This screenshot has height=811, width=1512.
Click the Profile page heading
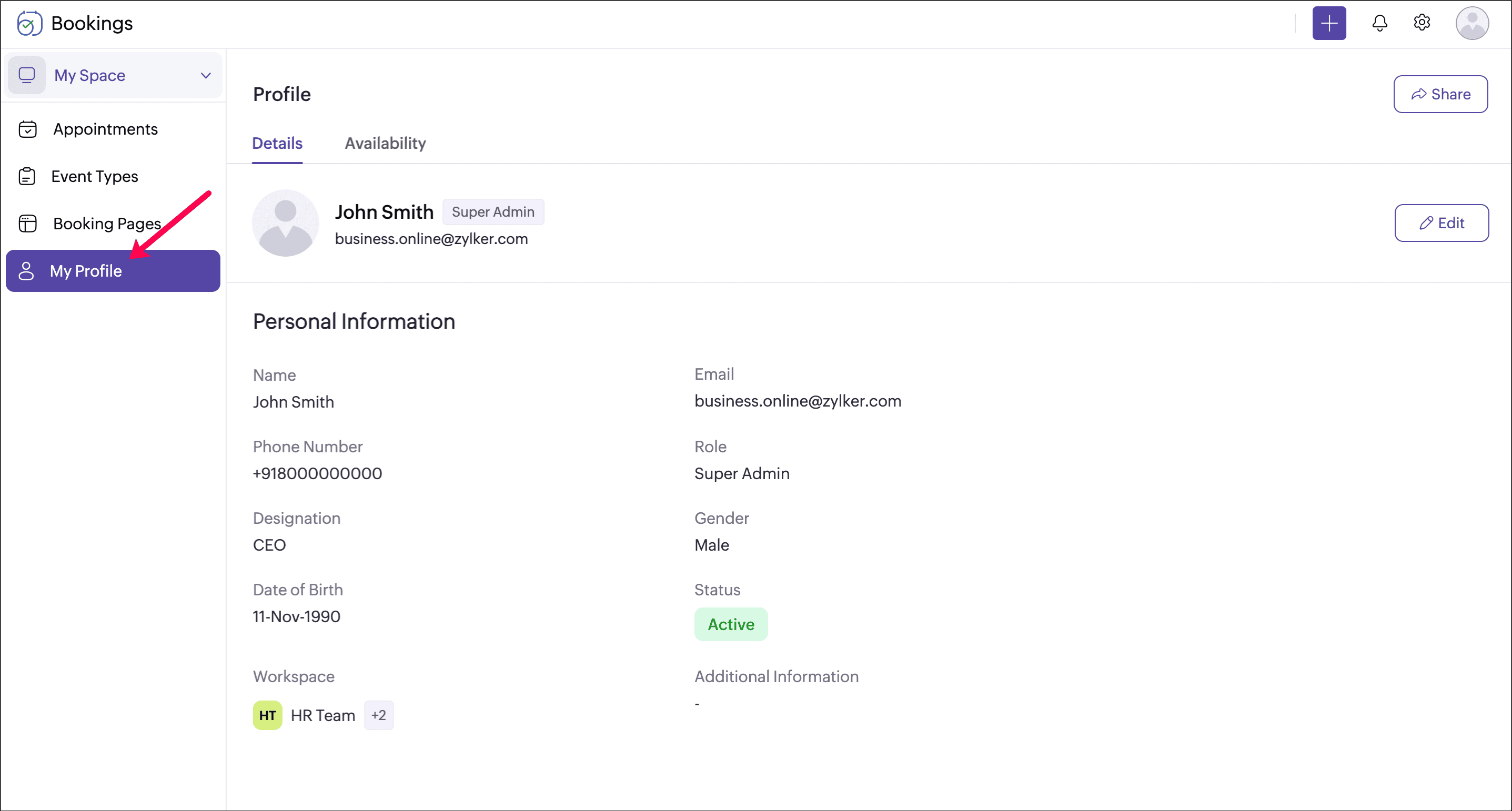pyautogui.click(x=282, y=94)
